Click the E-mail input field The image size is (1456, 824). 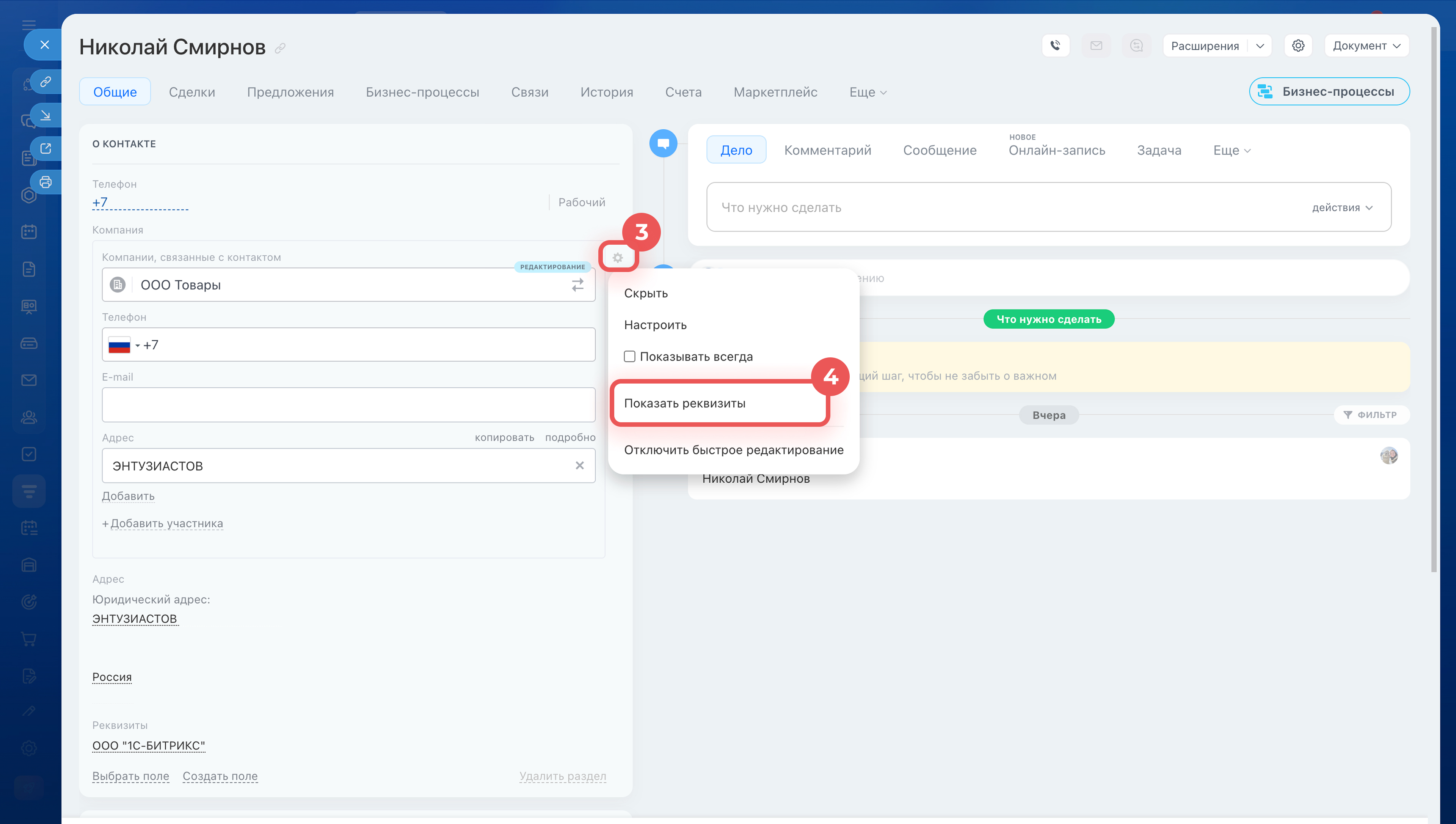click(x=348, y=405)
